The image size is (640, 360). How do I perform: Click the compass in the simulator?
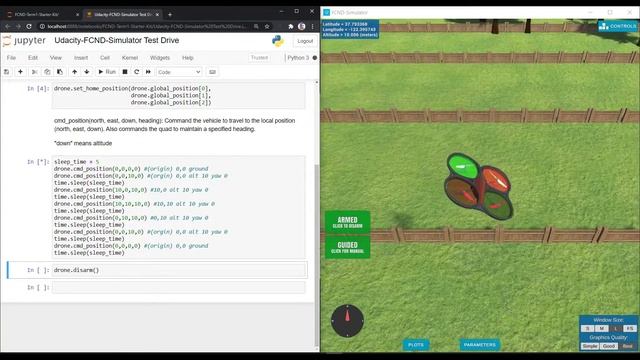click(x=347, y=321)
